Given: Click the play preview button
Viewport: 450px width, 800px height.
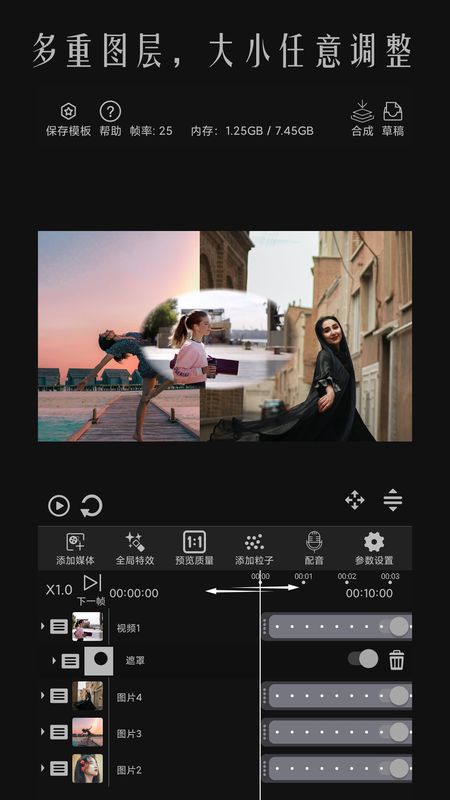Looking at the screenshot, I should pos(59,506).
